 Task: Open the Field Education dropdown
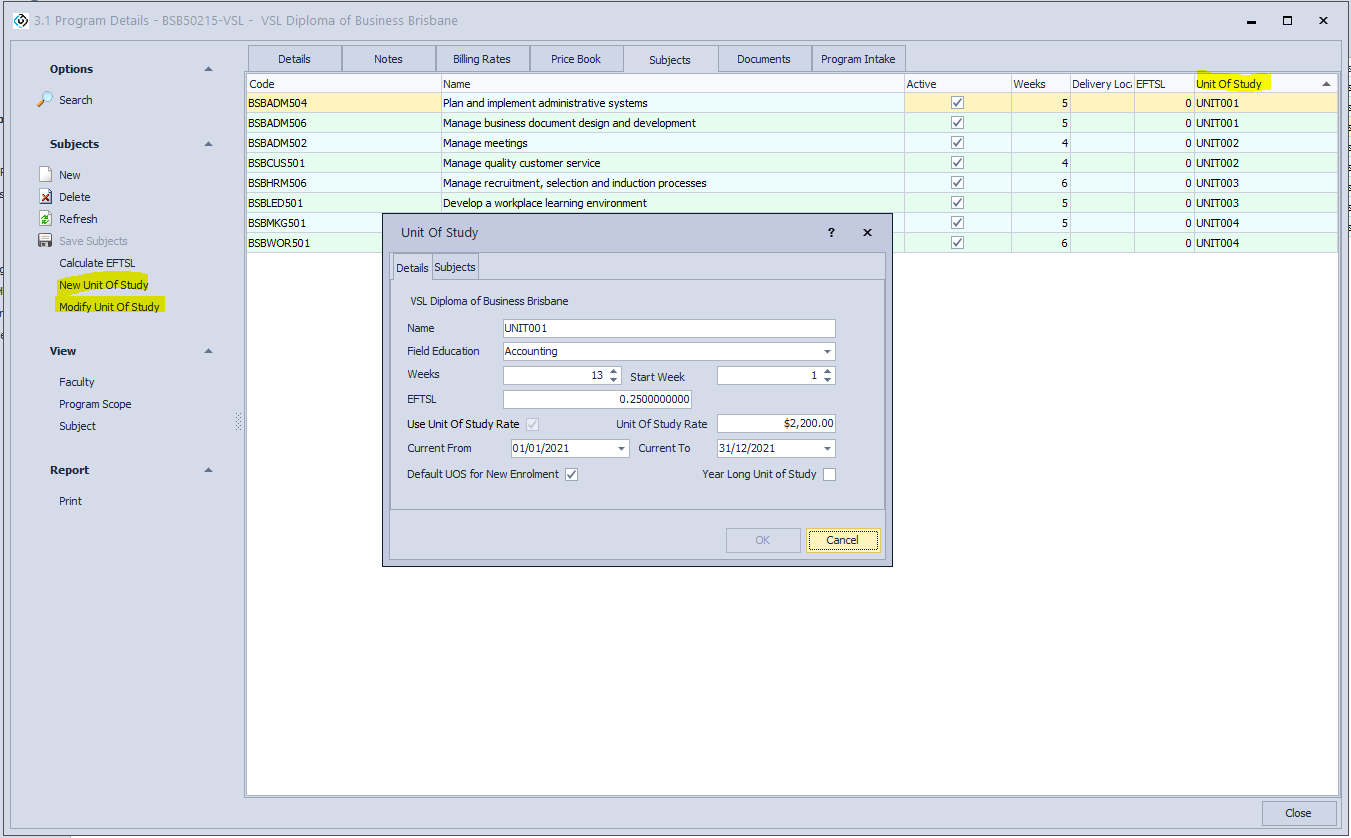click(x=827, y=352)
